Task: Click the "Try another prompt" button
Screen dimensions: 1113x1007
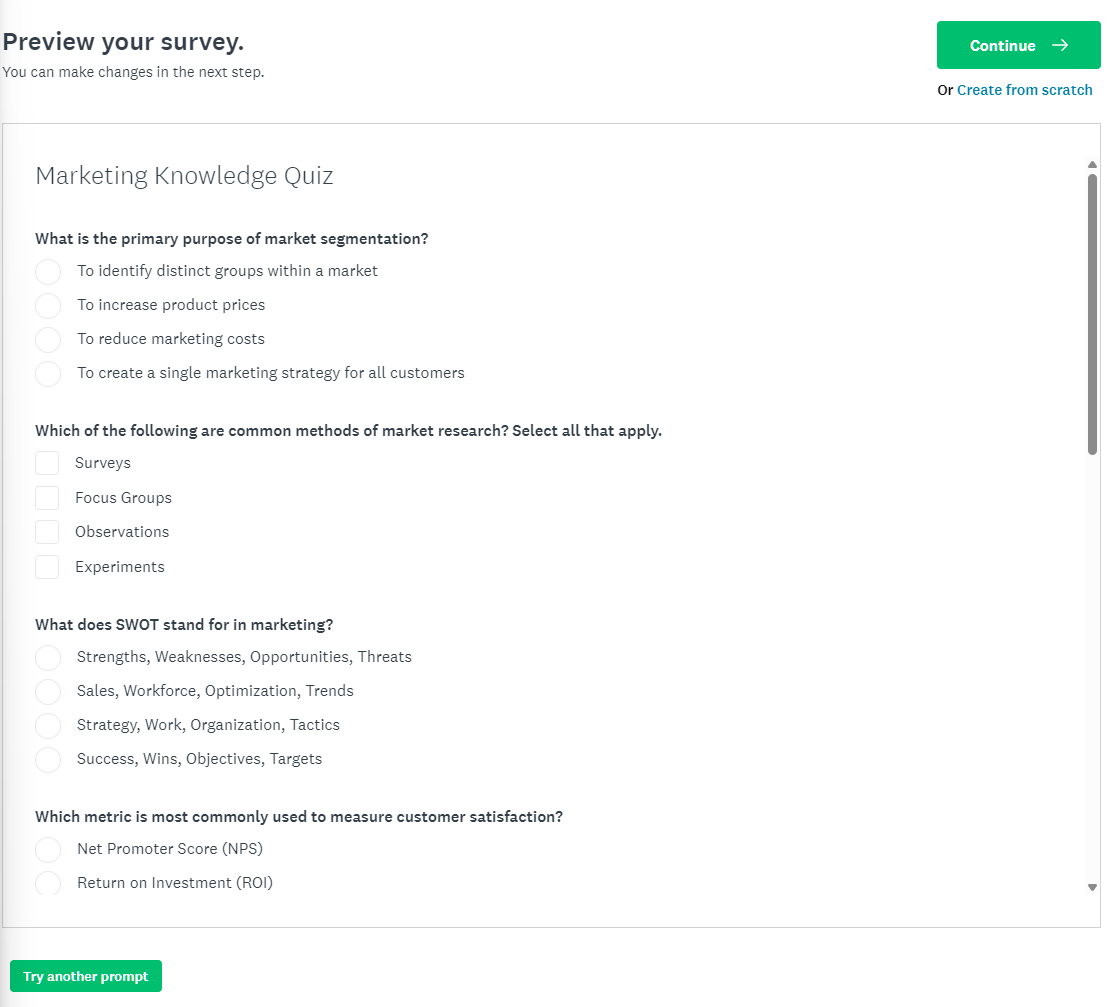Action: (86, 976)
